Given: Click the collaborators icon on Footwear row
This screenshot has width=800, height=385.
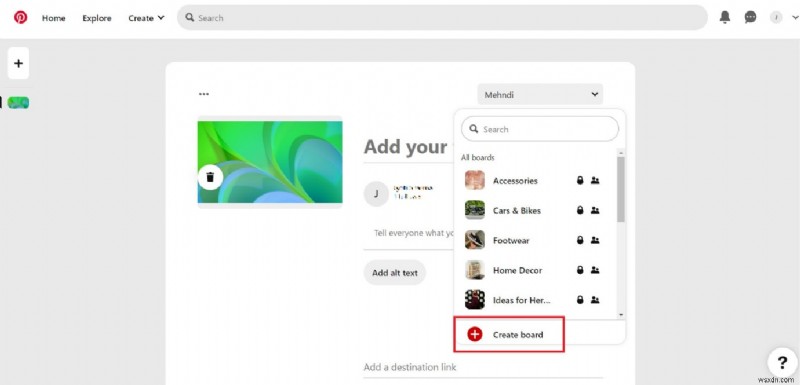Looking at the screenshot, I should pyautogui.click(x=595, y=240).
